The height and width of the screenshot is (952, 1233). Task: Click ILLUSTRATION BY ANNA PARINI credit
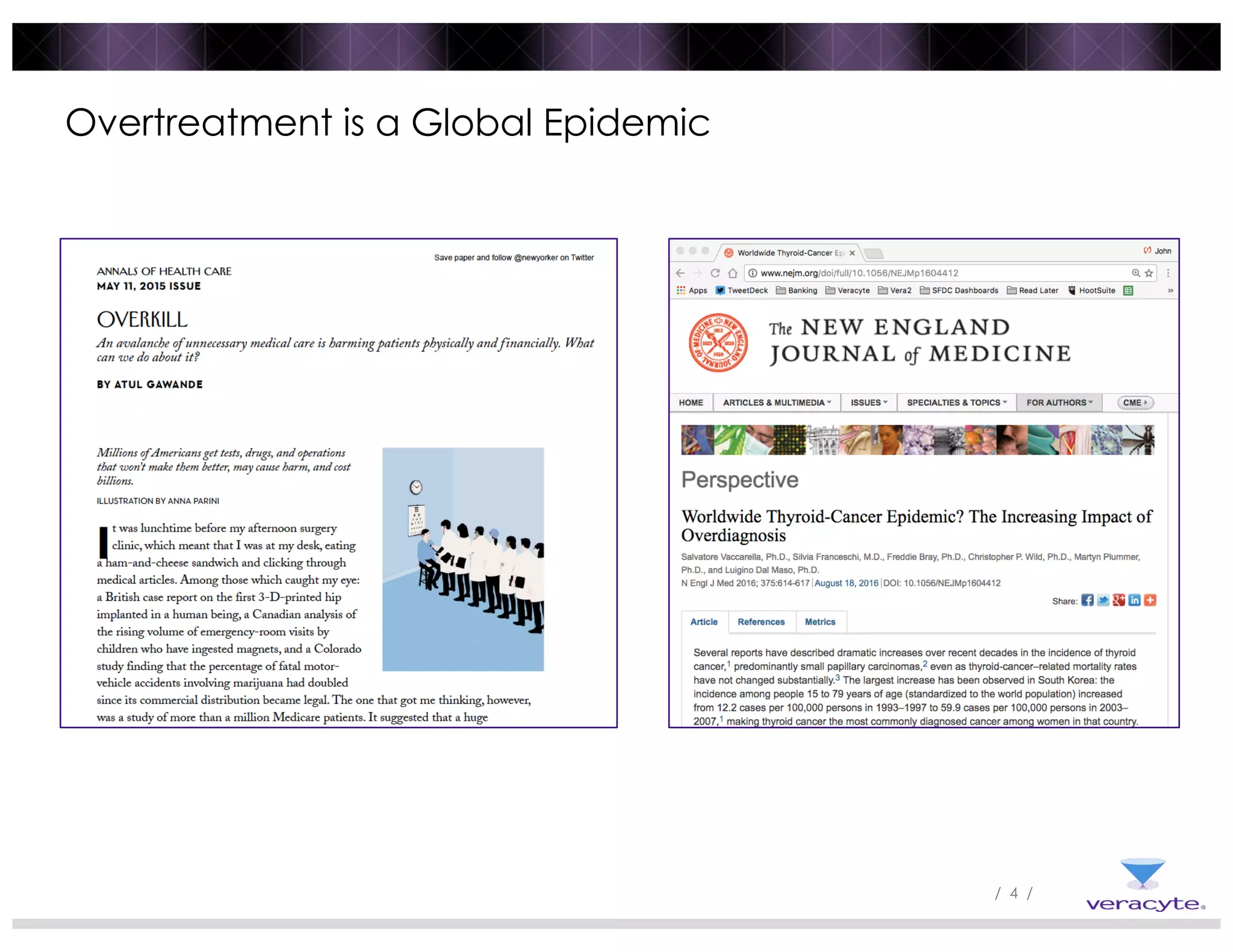[x=158, y=501]
